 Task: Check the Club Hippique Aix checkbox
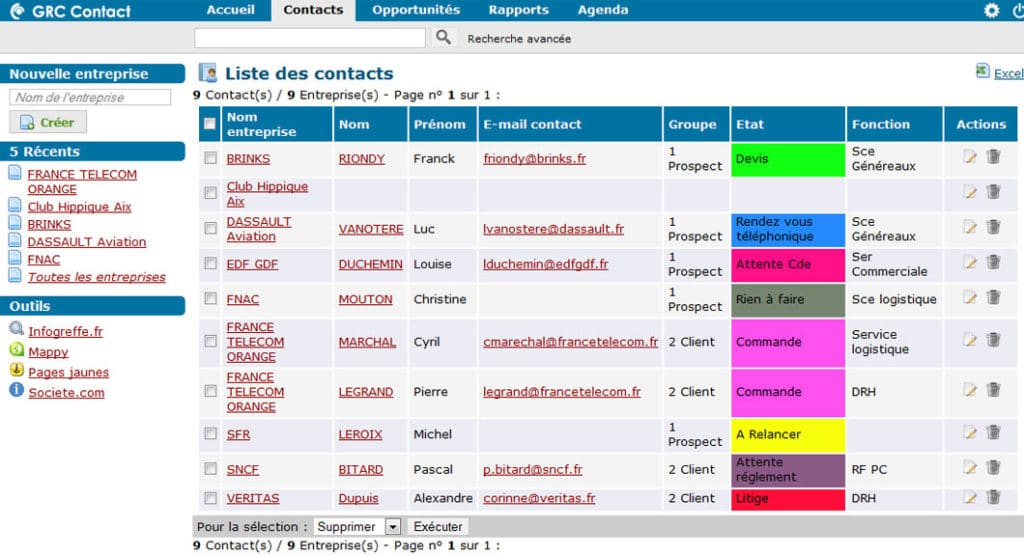pos(210,193)
